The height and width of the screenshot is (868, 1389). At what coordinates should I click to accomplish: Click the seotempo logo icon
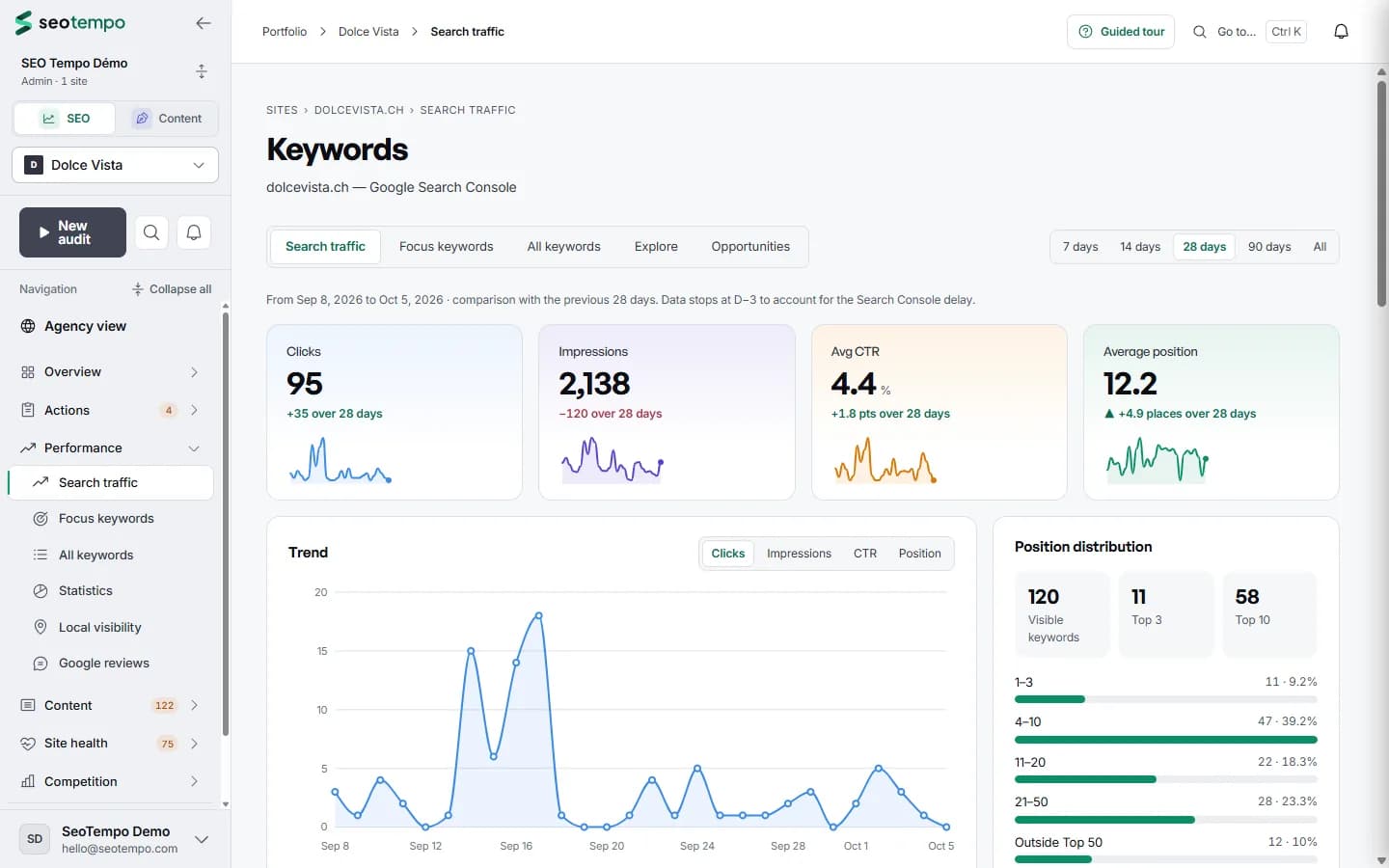click(x=23, y=22)
